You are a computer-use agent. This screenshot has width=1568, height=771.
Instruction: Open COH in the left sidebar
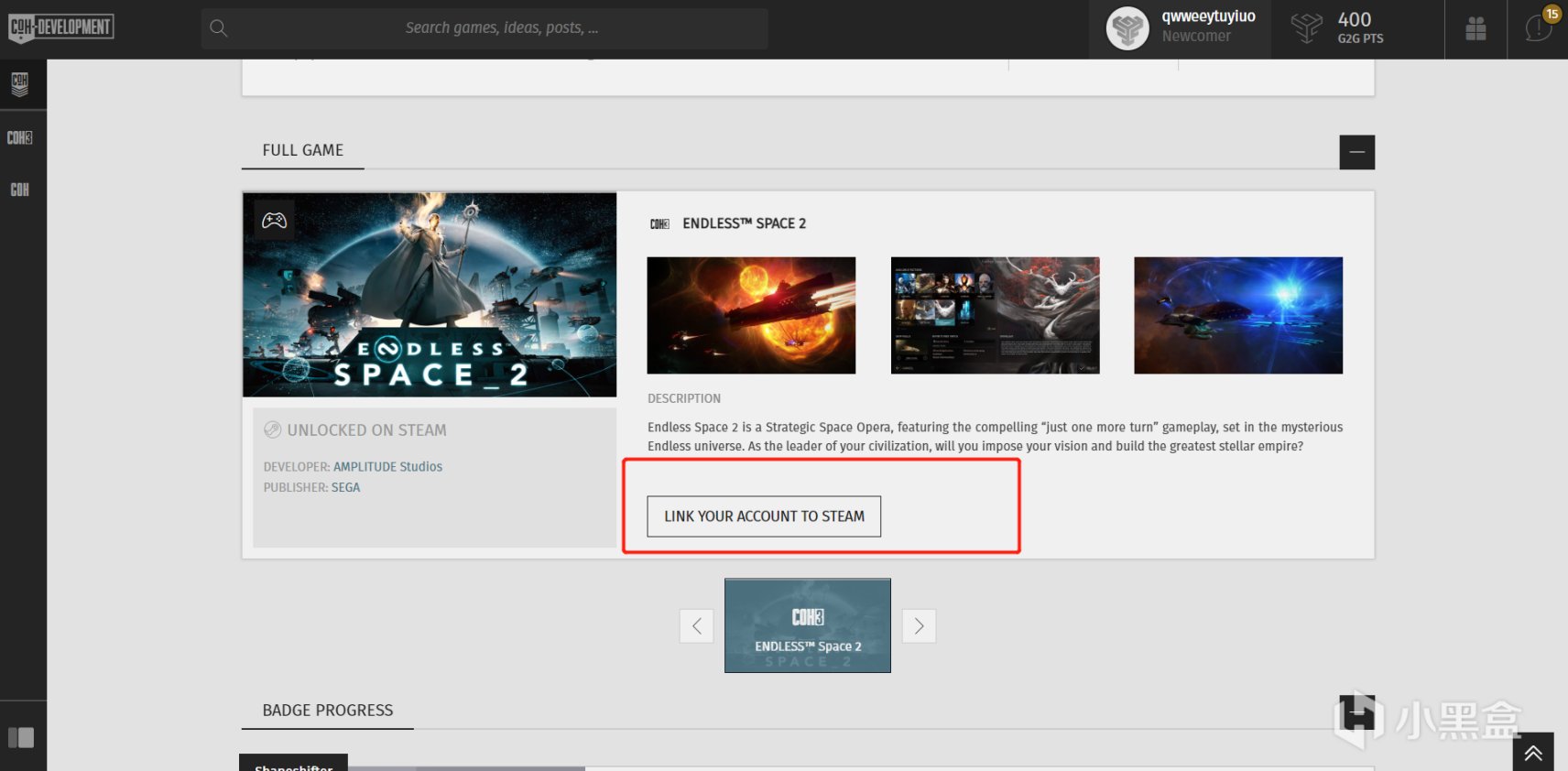pos(19,190)
